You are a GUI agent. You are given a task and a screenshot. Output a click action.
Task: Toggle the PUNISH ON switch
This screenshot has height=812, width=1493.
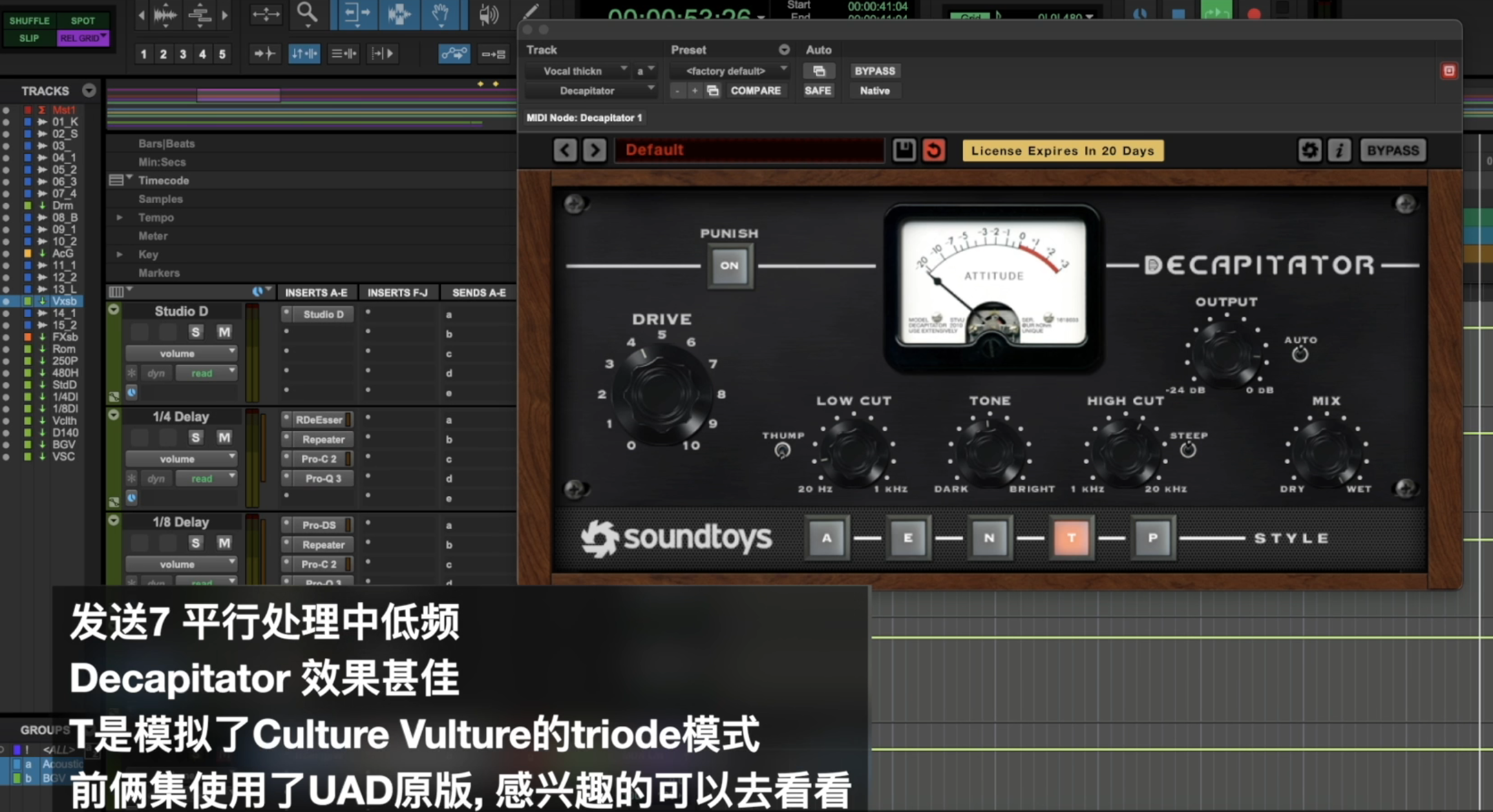pyautogui.click(x=729, y=265)
